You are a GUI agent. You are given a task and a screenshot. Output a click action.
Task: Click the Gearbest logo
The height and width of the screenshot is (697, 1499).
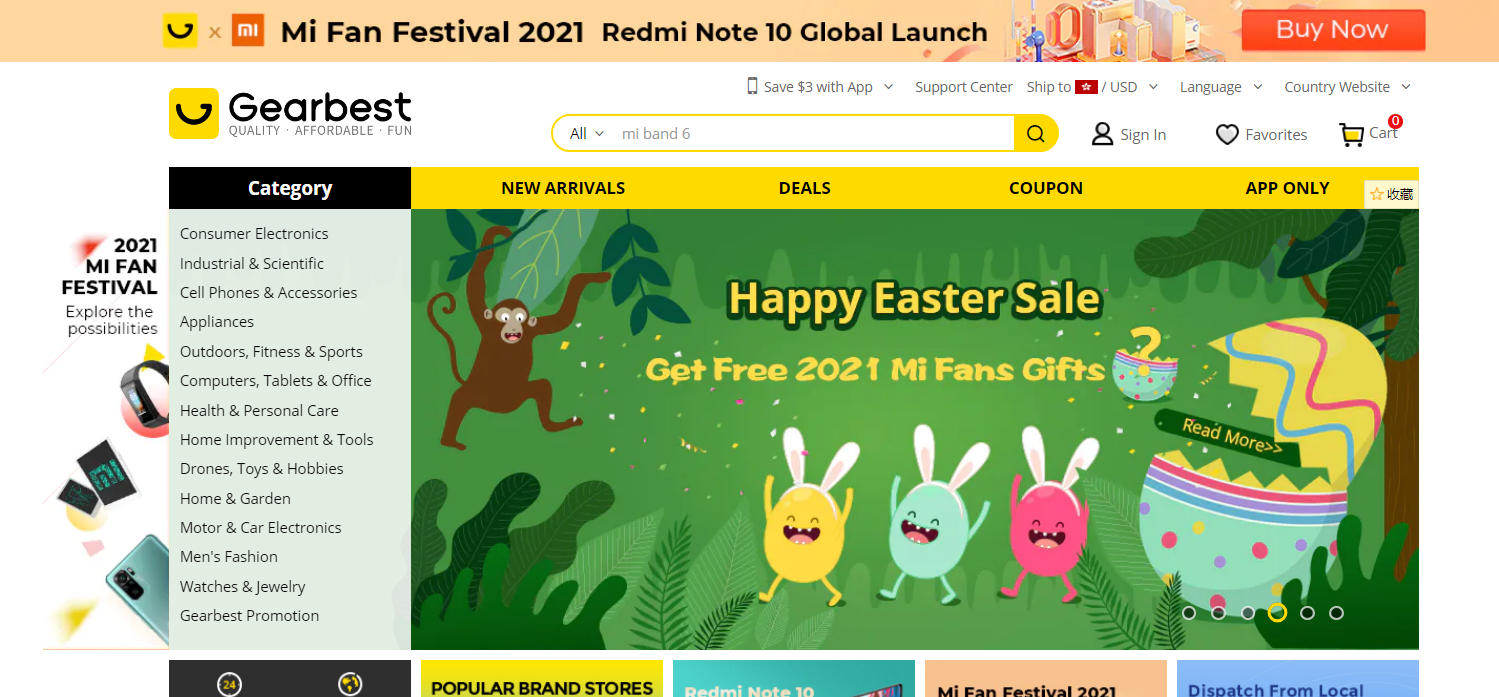[290, 113]
